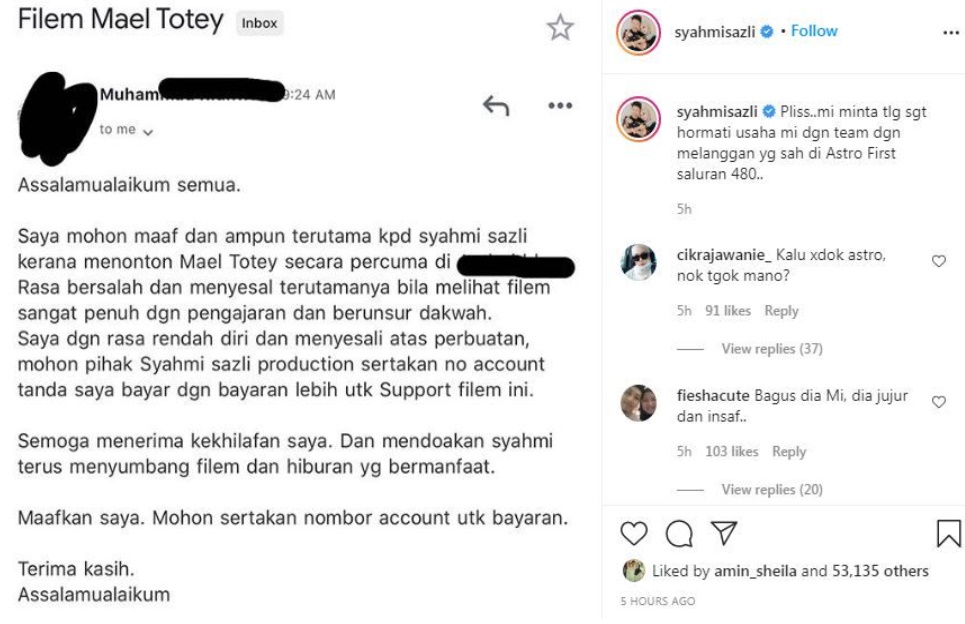Open the email's three-dot more options menu
This screenshot has width=965, height=624.
pyautogui.click(x=560, y=106)
